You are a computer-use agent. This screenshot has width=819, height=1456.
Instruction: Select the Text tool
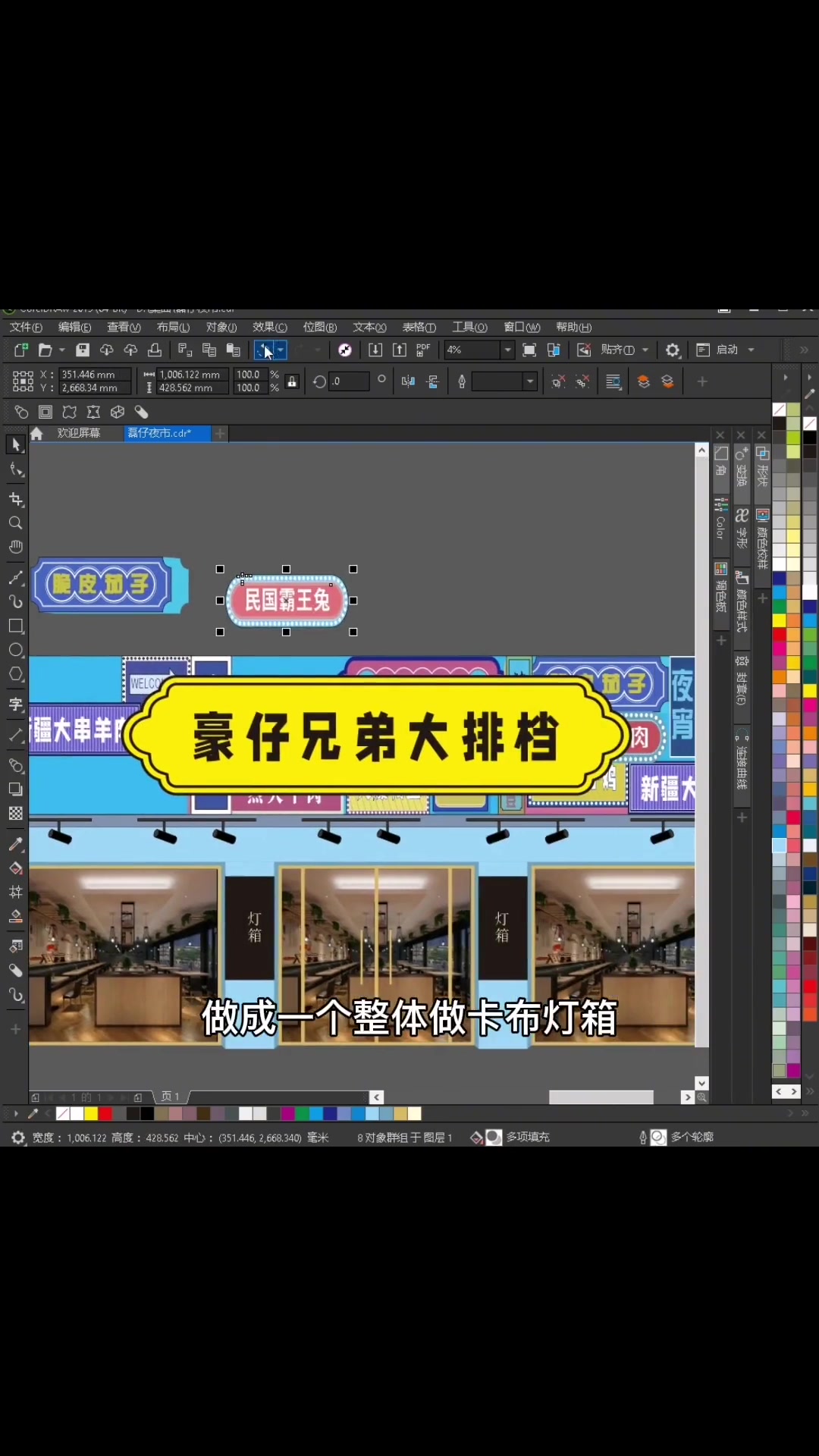16,704
